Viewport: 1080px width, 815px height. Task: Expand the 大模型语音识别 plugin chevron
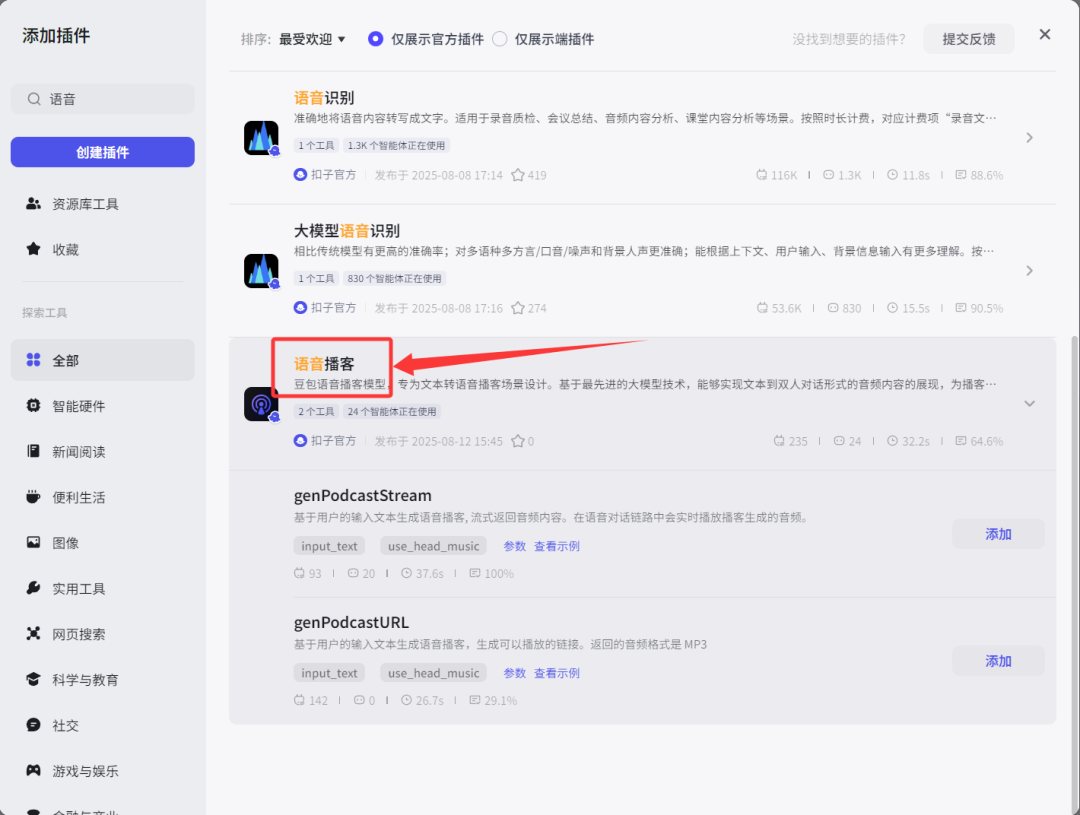(1030, 271)
